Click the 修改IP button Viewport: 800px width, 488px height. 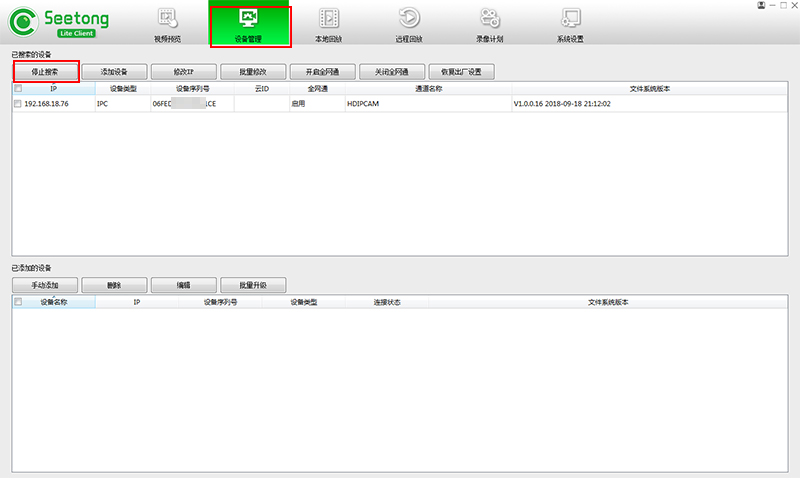[x=185, y=72]
